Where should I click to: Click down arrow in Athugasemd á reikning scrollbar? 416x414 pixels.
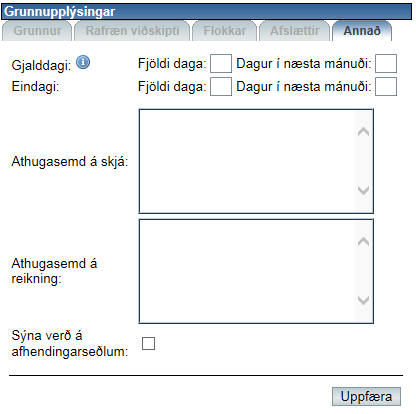pyautogui.click(x=363, y=300)
